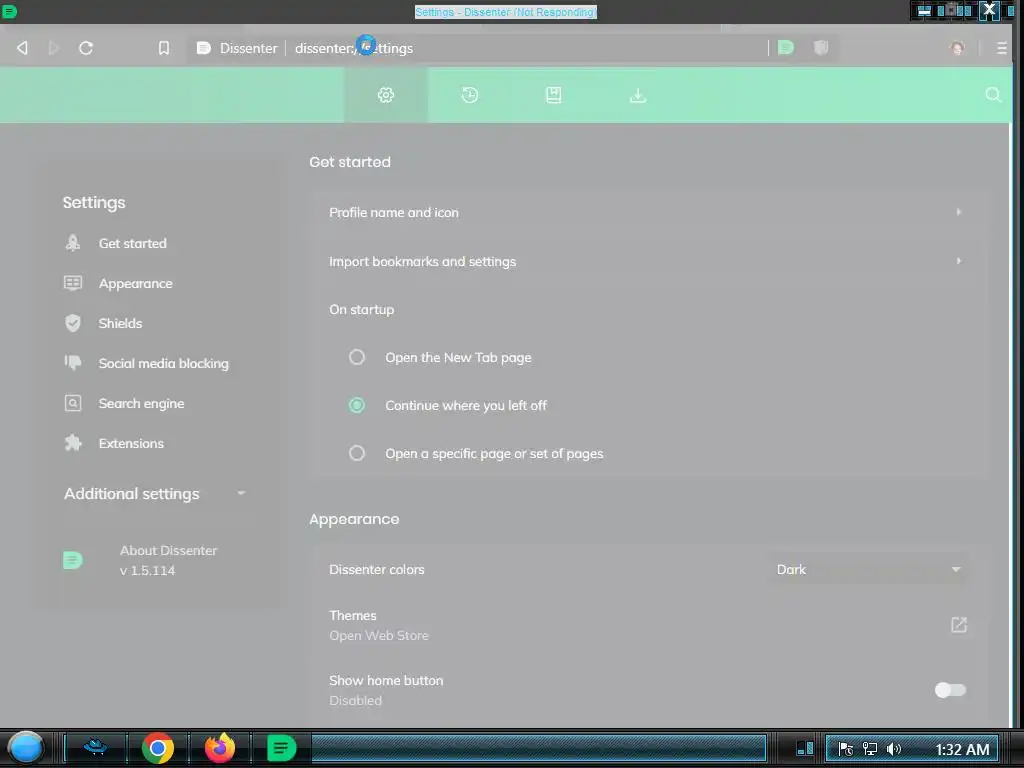The image size is (1024, 768).
Task: Switch to the Downloads tab
Action: tap(637, 95)
